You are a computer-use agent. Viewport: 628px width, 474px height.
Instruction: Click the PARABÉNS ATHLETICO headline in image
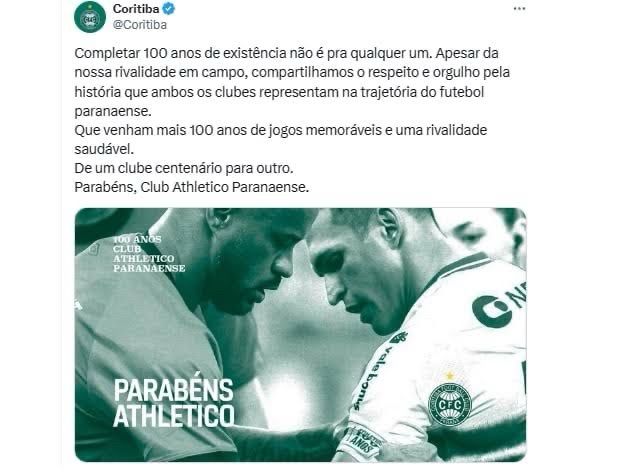pyautogui.click(x=174, y=403)
